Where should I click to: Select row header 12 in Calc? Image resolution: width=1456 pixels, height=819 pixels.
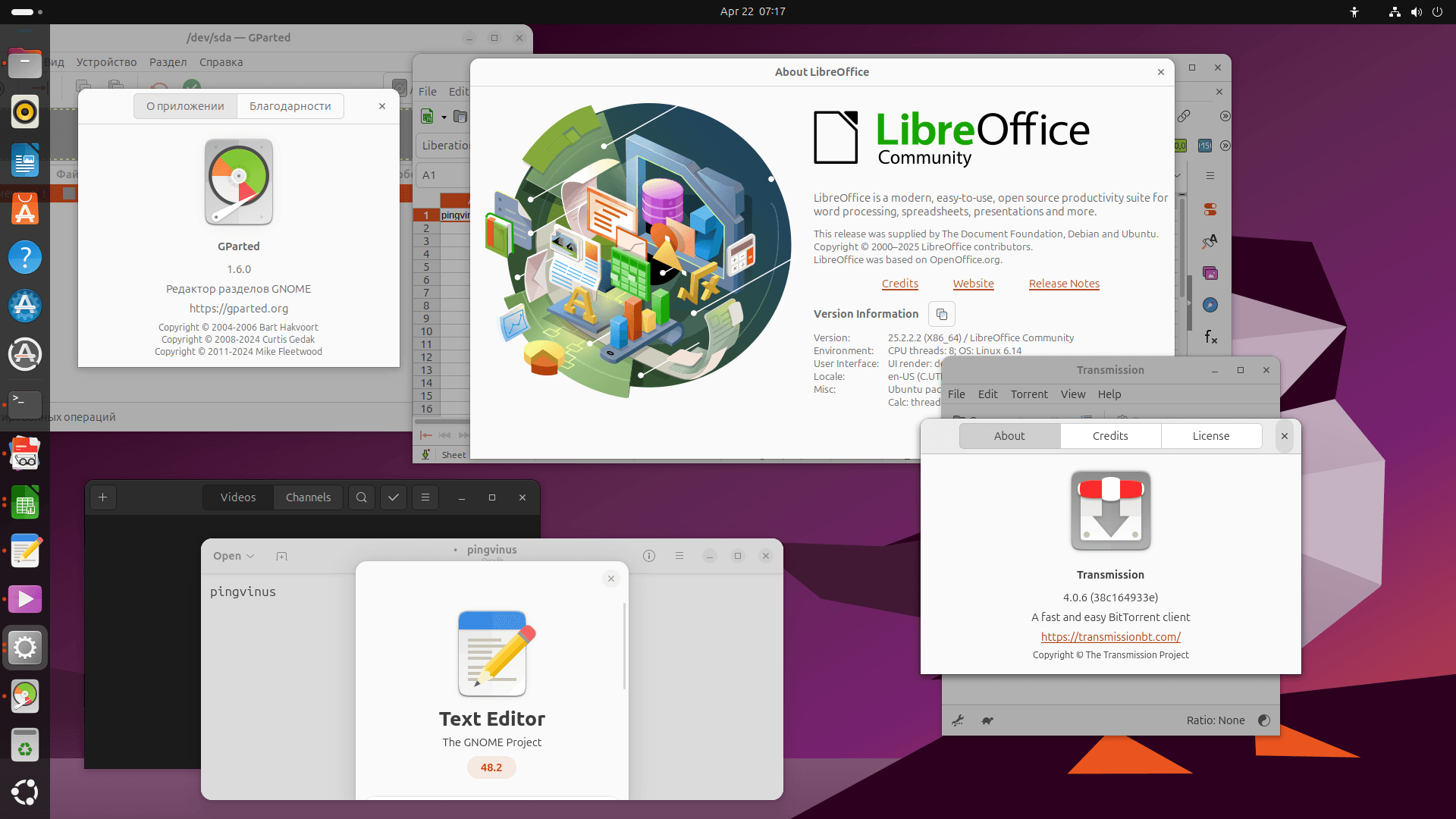(x=426, y=357)
